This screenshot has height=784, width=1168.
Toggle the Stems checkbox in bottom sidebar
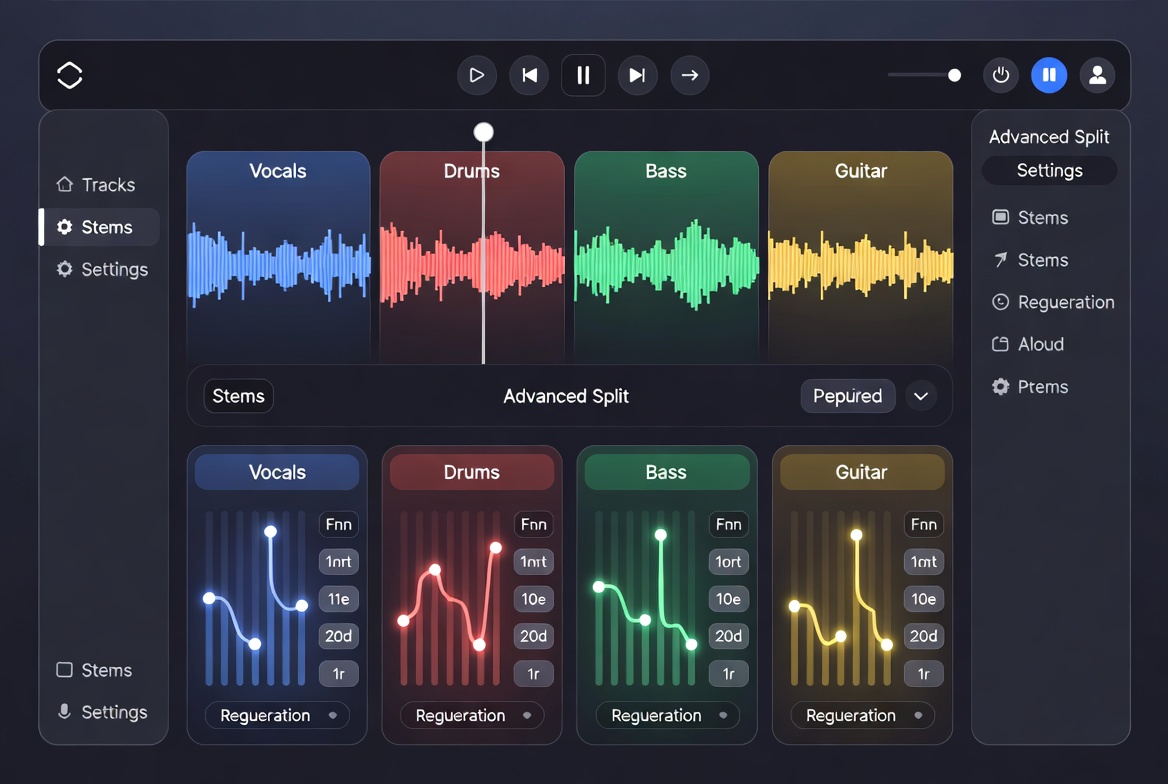pos(65,670)
